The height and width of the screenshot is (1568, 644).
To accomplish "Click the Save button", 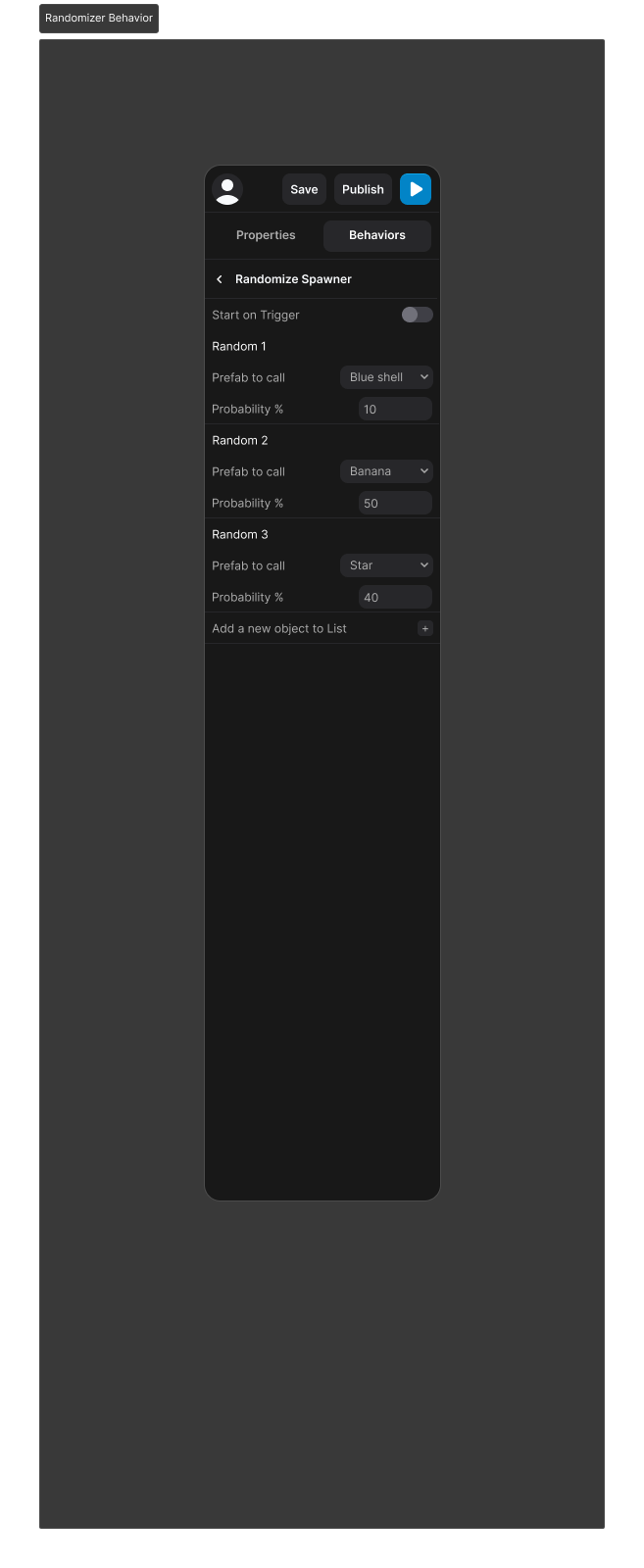I will click(304, 189).
